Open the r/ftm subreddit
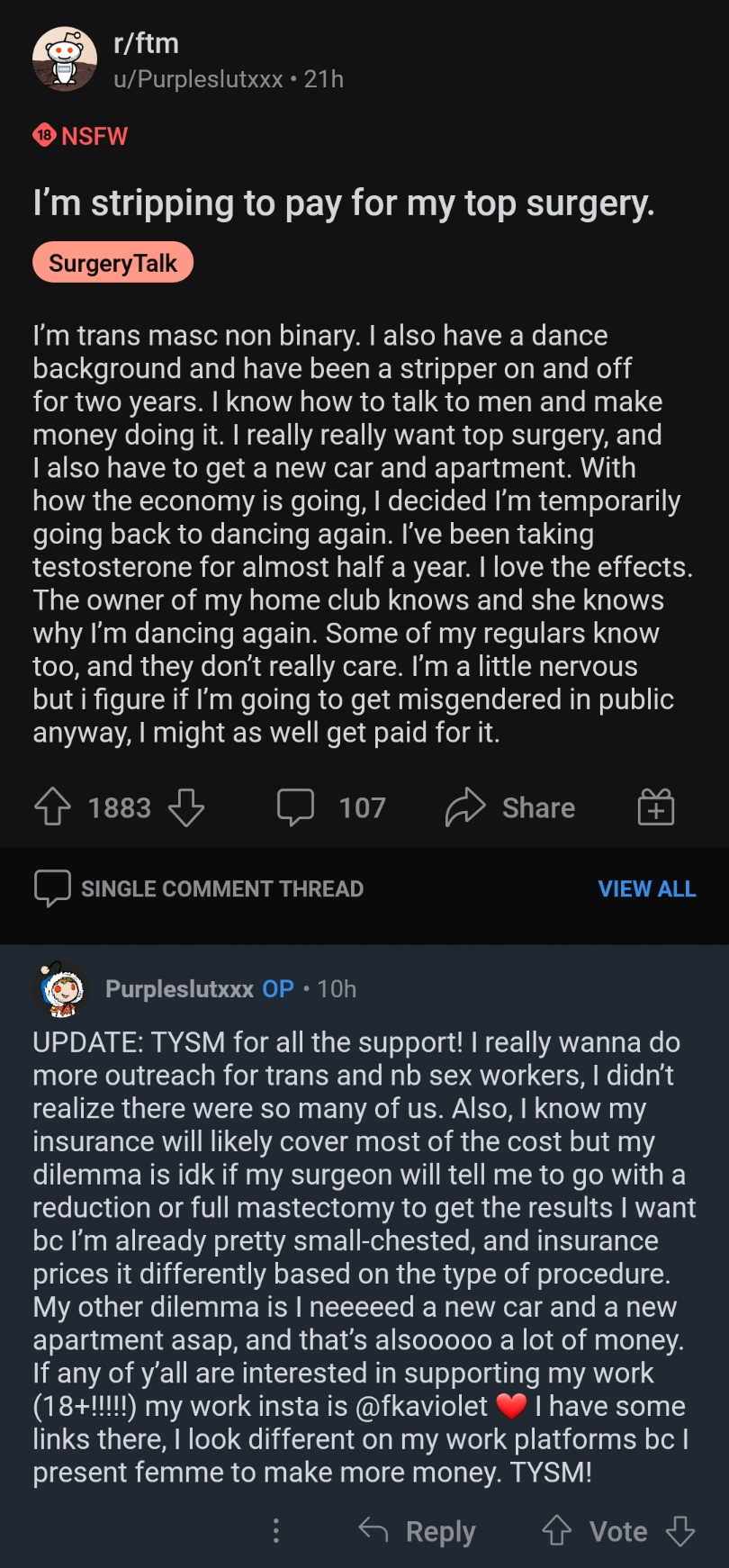 click(x=146, y=43)
